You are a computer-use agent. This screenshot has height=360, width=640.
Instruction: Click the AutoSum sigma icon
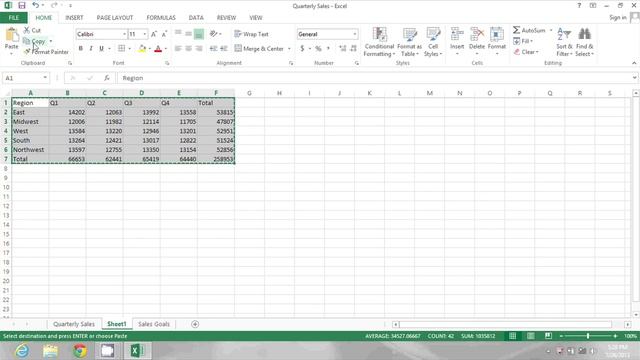(516, 30)
